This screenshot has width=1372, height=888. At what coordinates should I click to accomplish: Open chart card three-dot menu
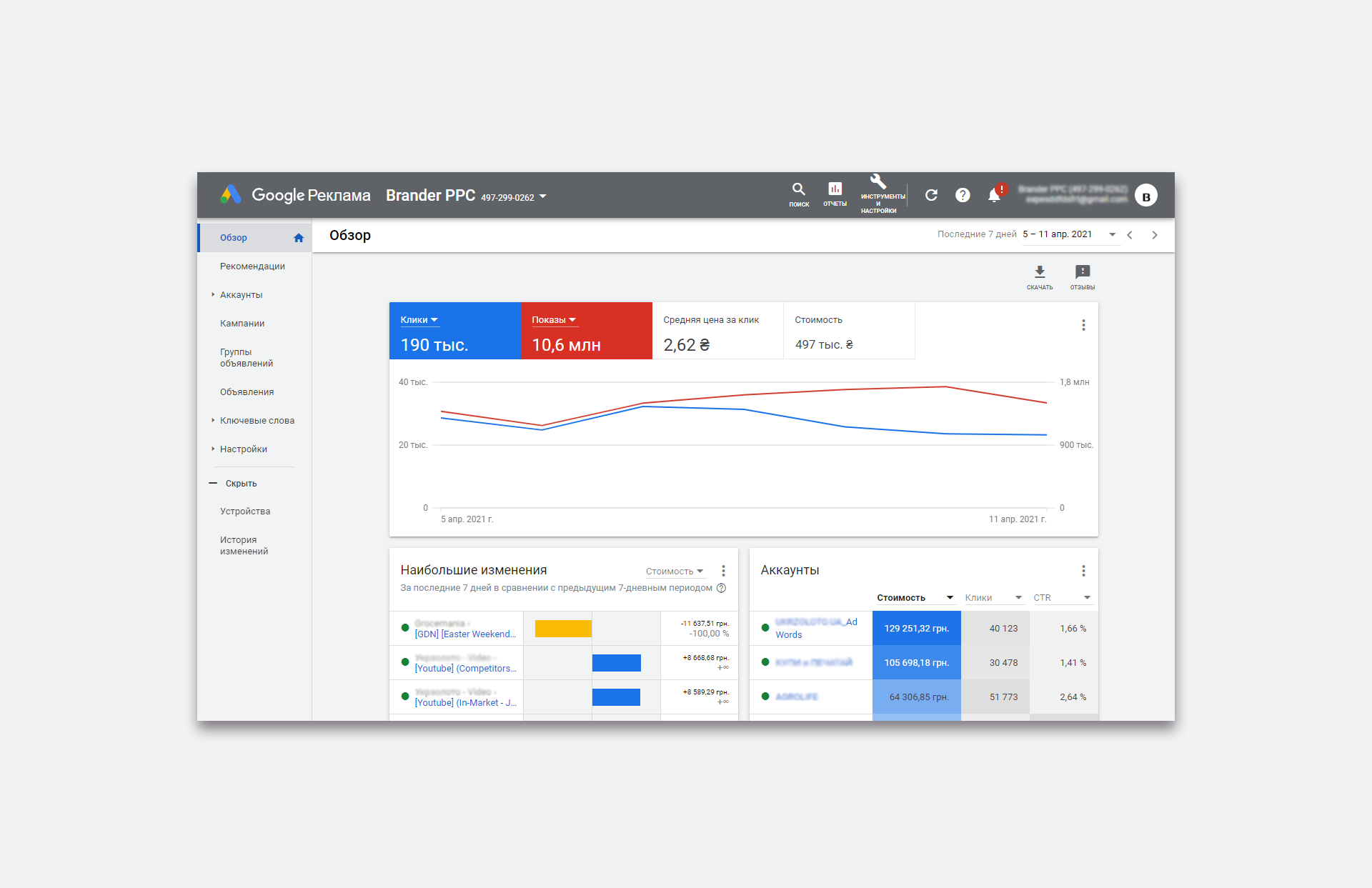pos(1083,325)
